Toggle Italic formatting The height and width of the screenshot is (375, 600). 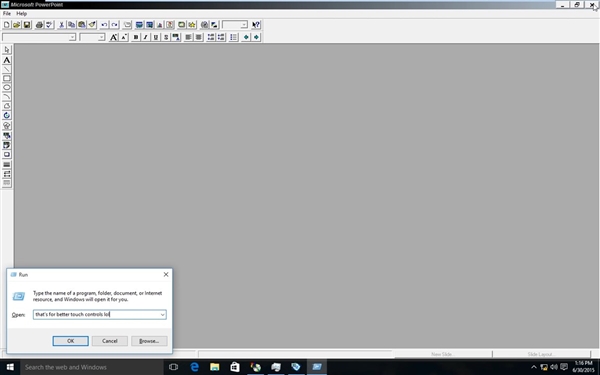tap(145, 37)
